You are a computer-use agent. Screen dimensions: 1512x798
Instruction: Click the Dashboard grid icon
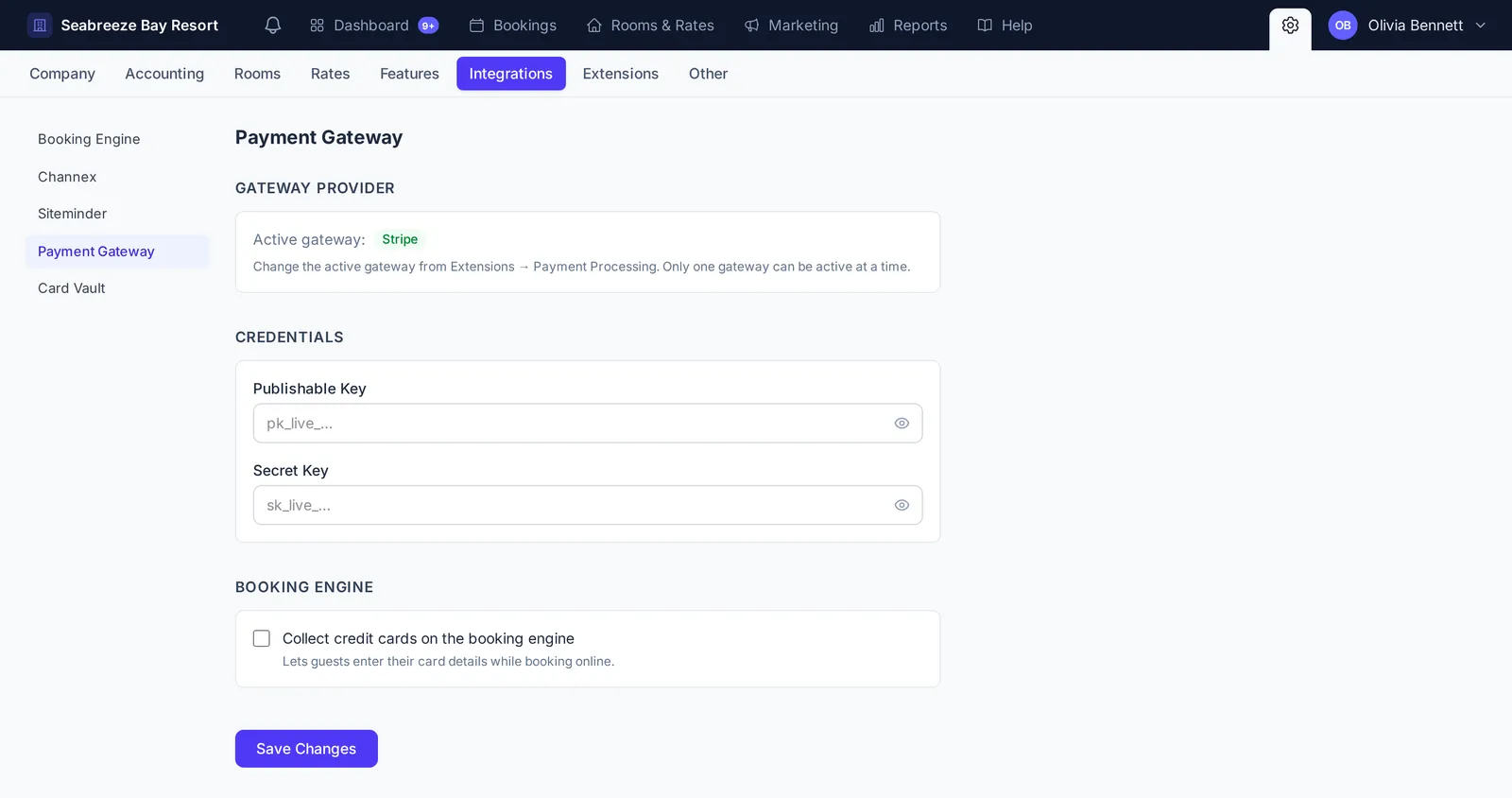click(x=318, y=26)
